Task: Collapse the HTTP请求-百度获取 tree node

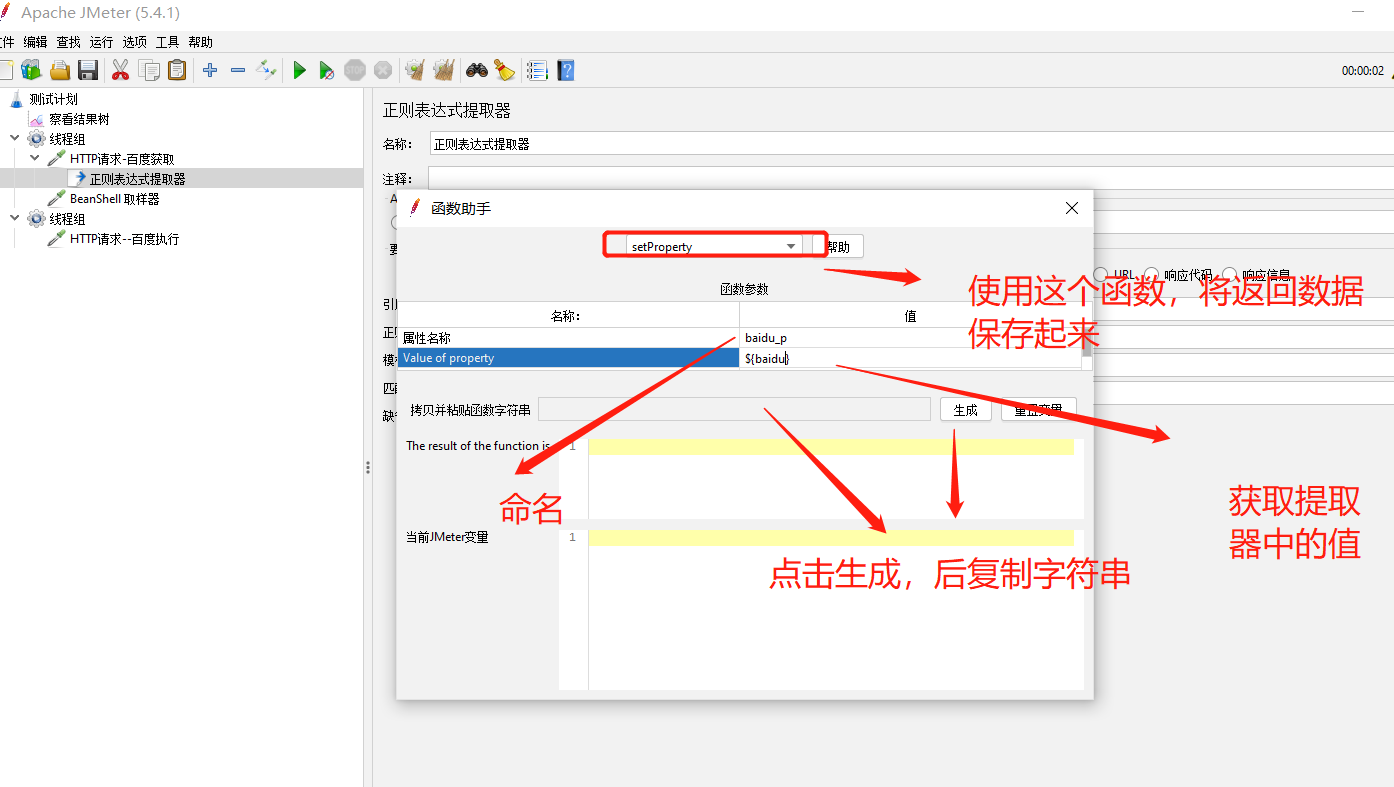Action: [x=35, y=159]
